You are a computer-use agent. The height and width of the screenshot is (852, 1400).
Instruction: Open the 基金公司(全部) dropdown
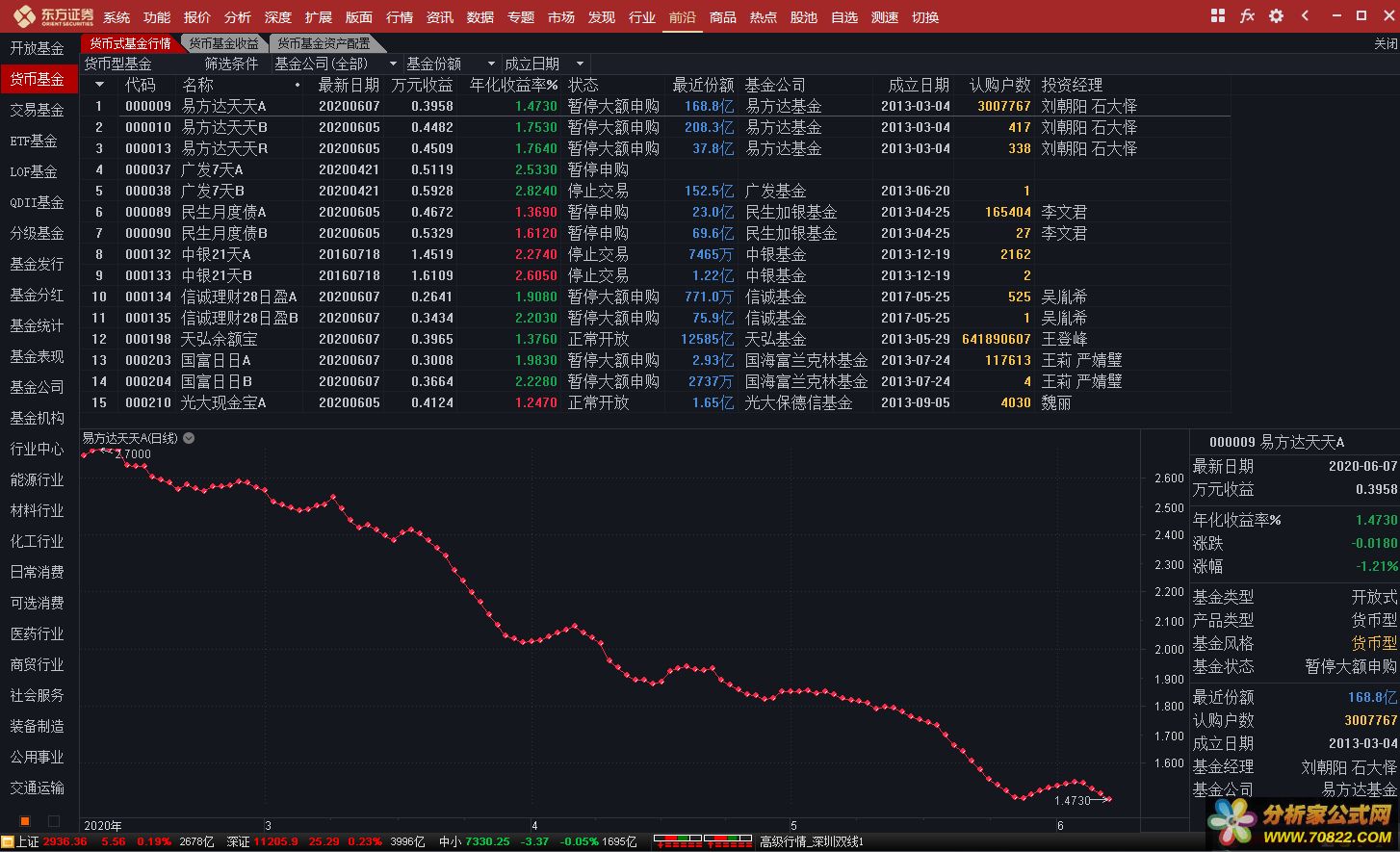click(x=335, y=64)
